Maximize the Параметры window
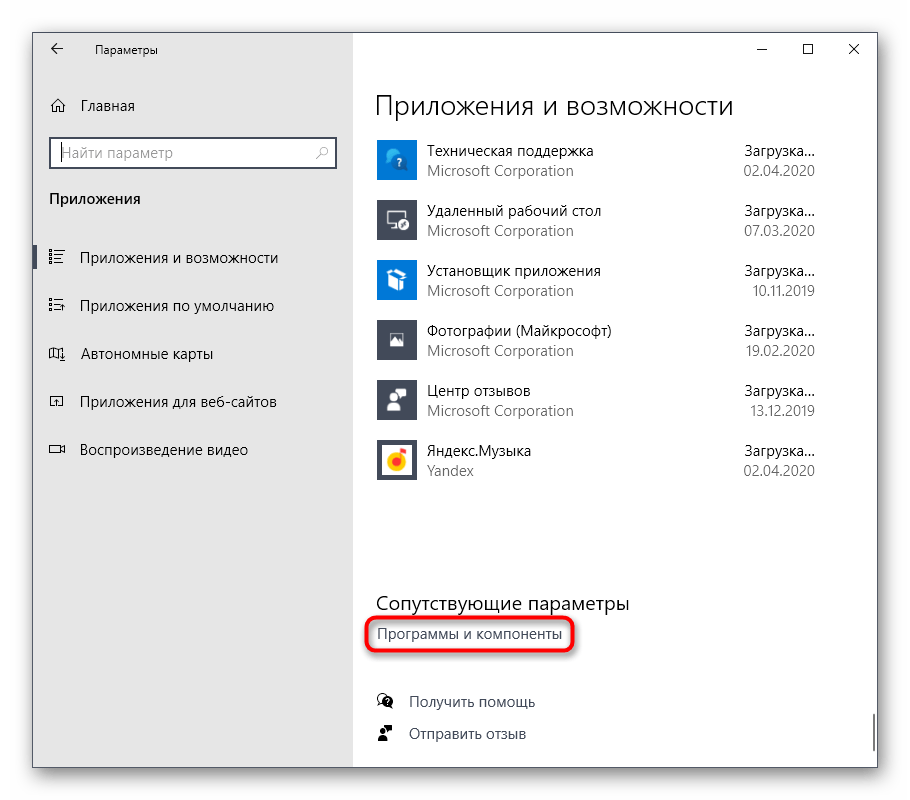This screenshot has width=910, height=800. [x=808, y=49]
